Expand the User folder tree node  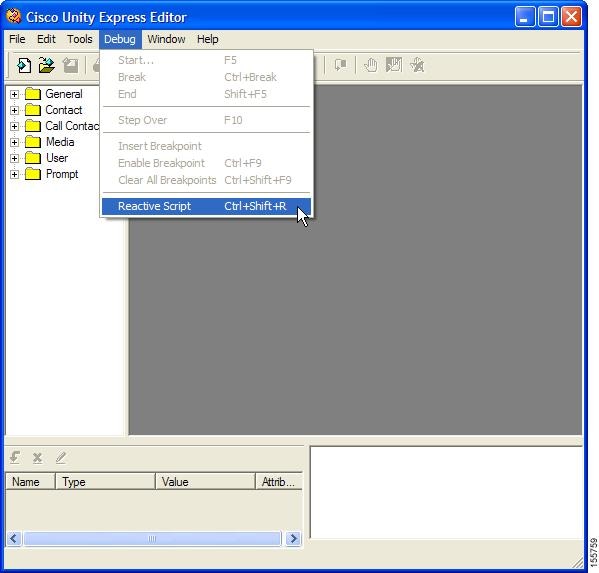point(14,159)
